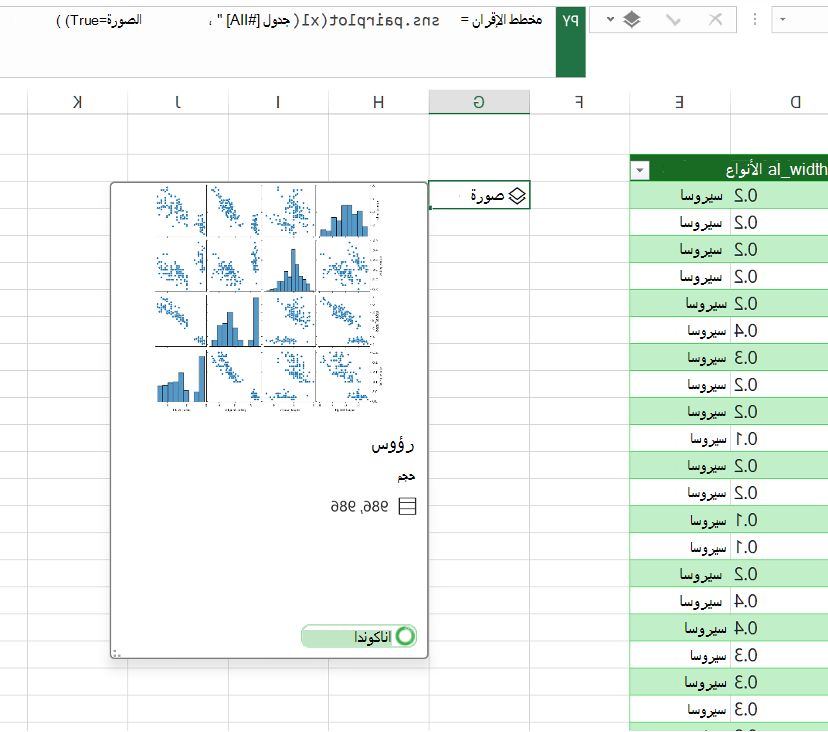This screenshot has height=732, width=828.
Task: Click the green PY badge in formula bar
Action: click(570, 42)
